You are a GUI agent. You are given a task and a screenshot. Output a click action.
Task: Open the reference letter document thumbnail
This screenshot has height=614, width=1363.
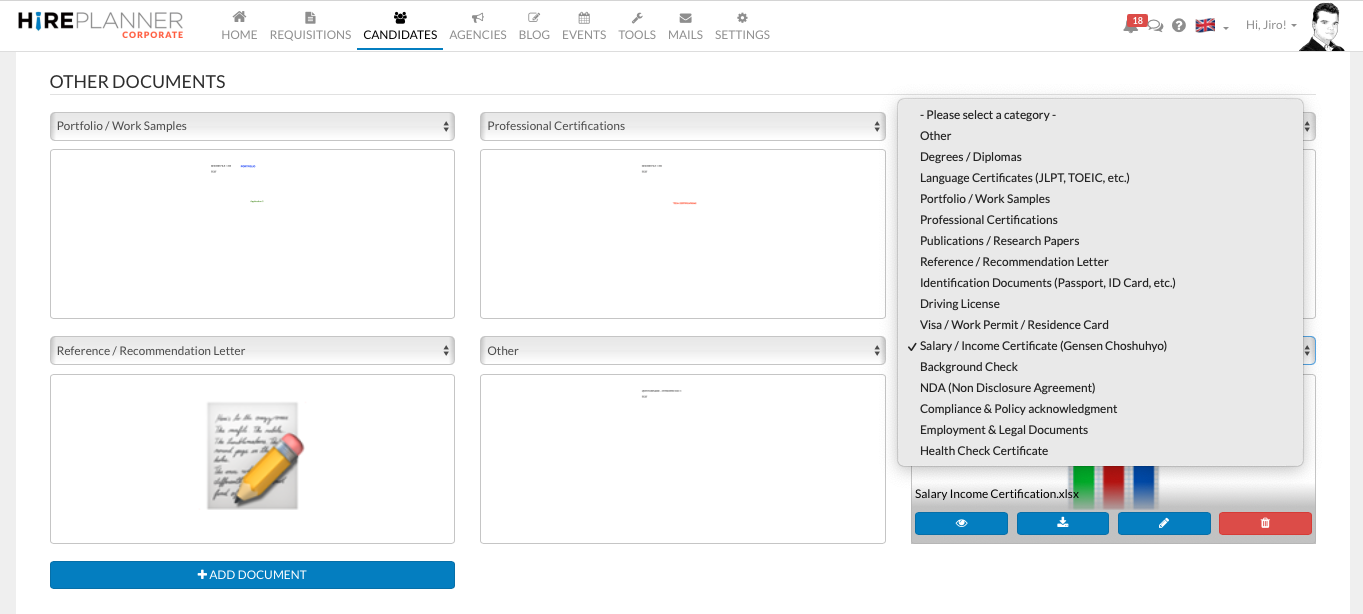[x=252, y=458]
